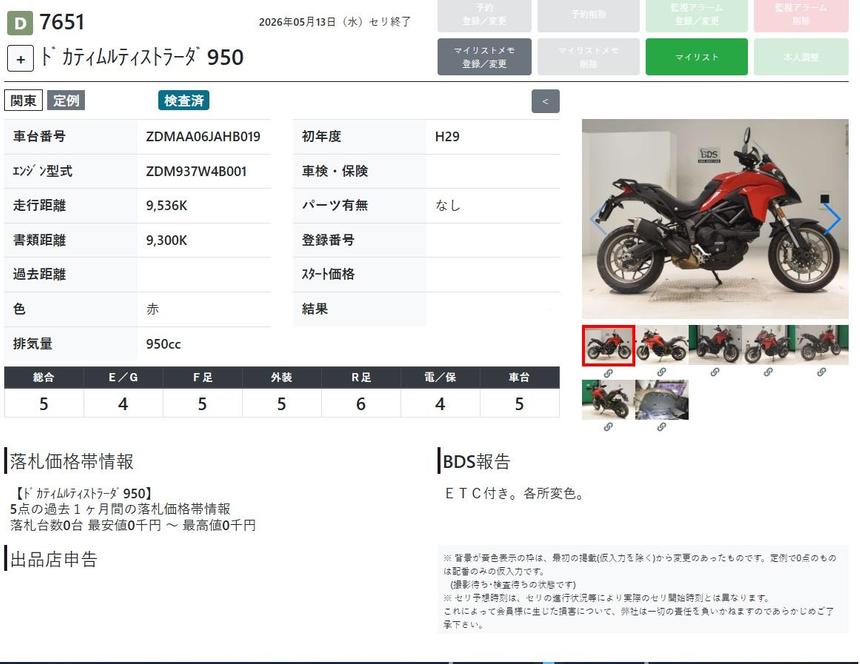This screenshot has height=664, width=860.
Task: Click the 車台 score header
Action: click(x=519, y=378)
